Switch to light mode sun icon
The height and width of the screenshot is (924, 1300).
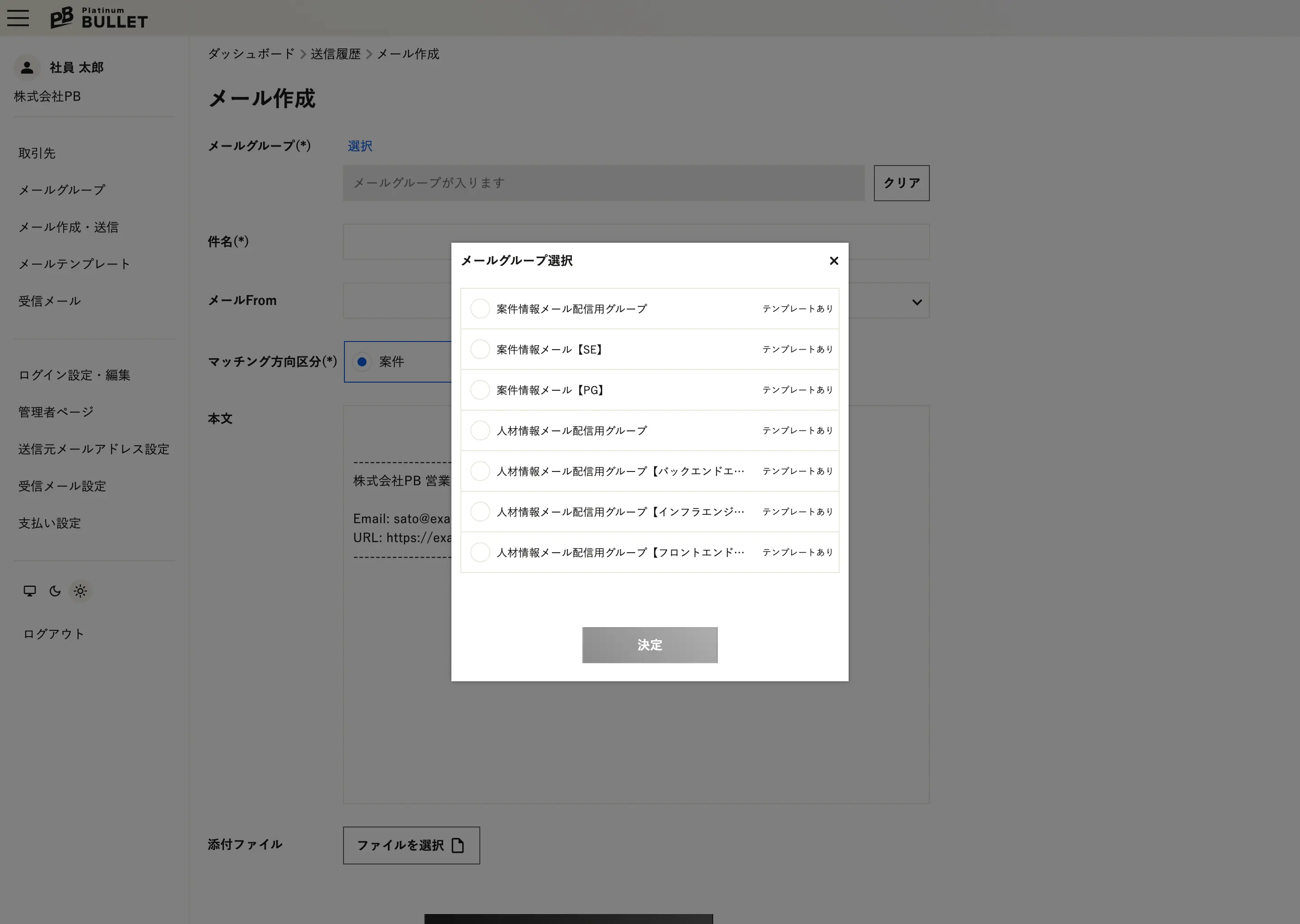[80, 591]
